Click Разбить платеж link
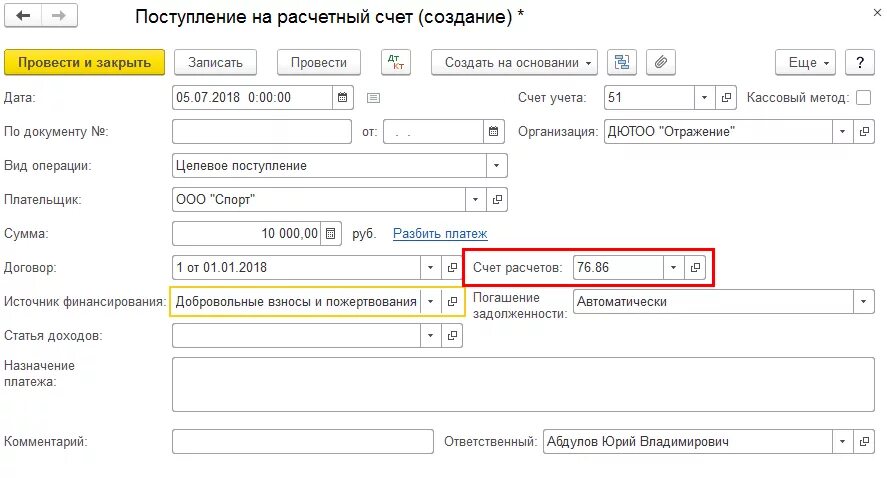 [x=440, y=233]
